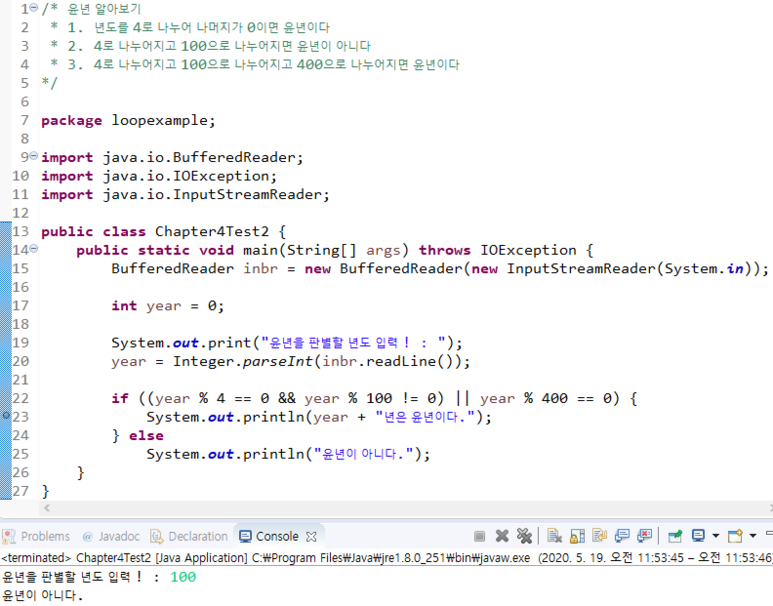This screenshot has height=606, width=773.
Task: Click 'package' keyword on line 7
Action: 71,121
